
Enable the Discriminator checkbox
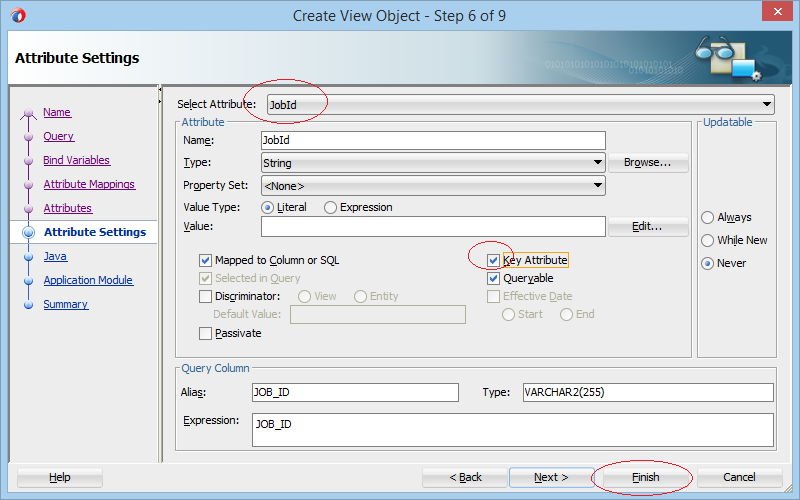tap(205, 296)
